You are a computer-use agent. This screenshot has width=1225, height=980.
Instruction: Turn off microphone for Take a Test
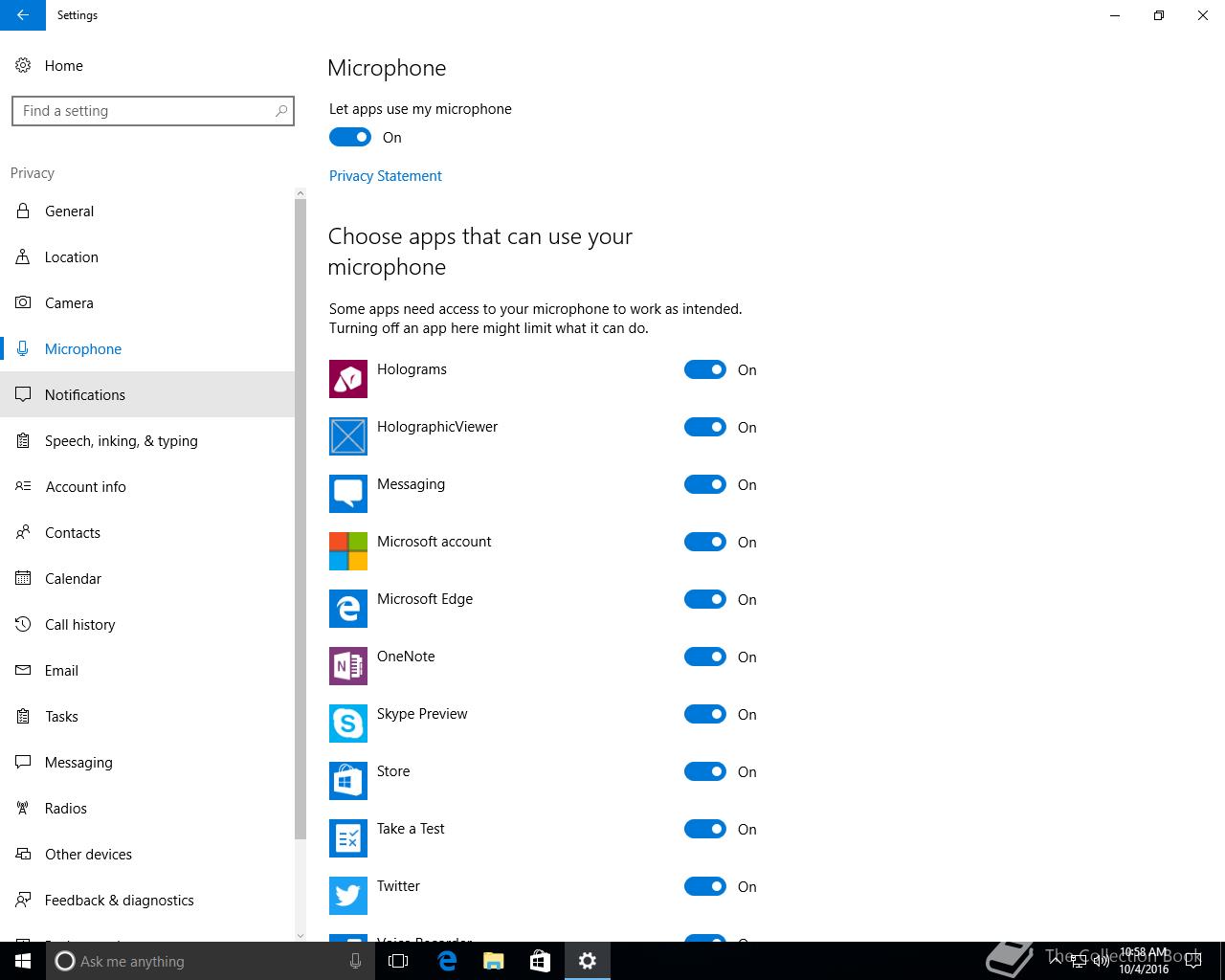pos(705,829)
